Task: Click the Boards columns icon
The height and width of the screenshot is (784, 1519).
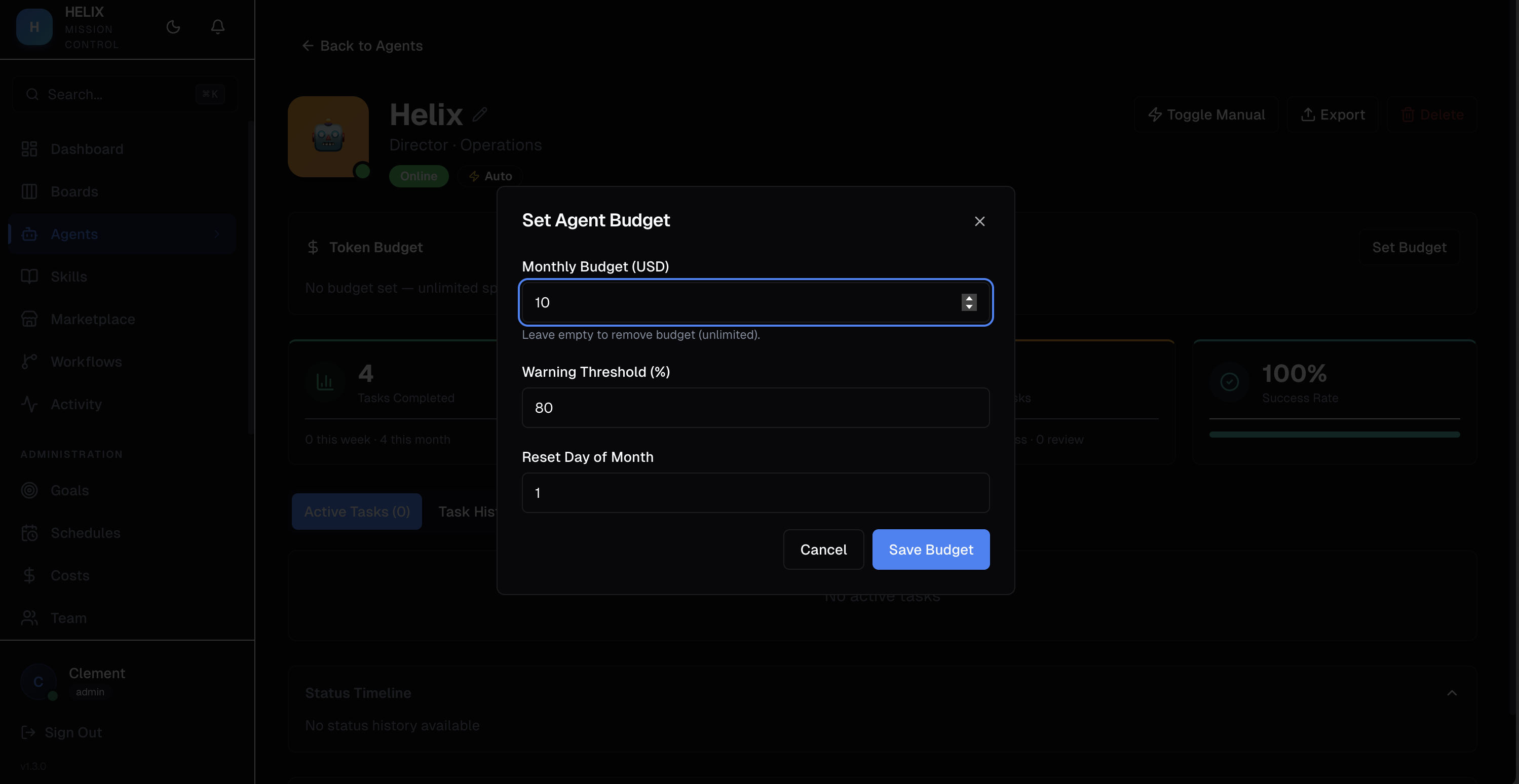Action: pos(29,191)
